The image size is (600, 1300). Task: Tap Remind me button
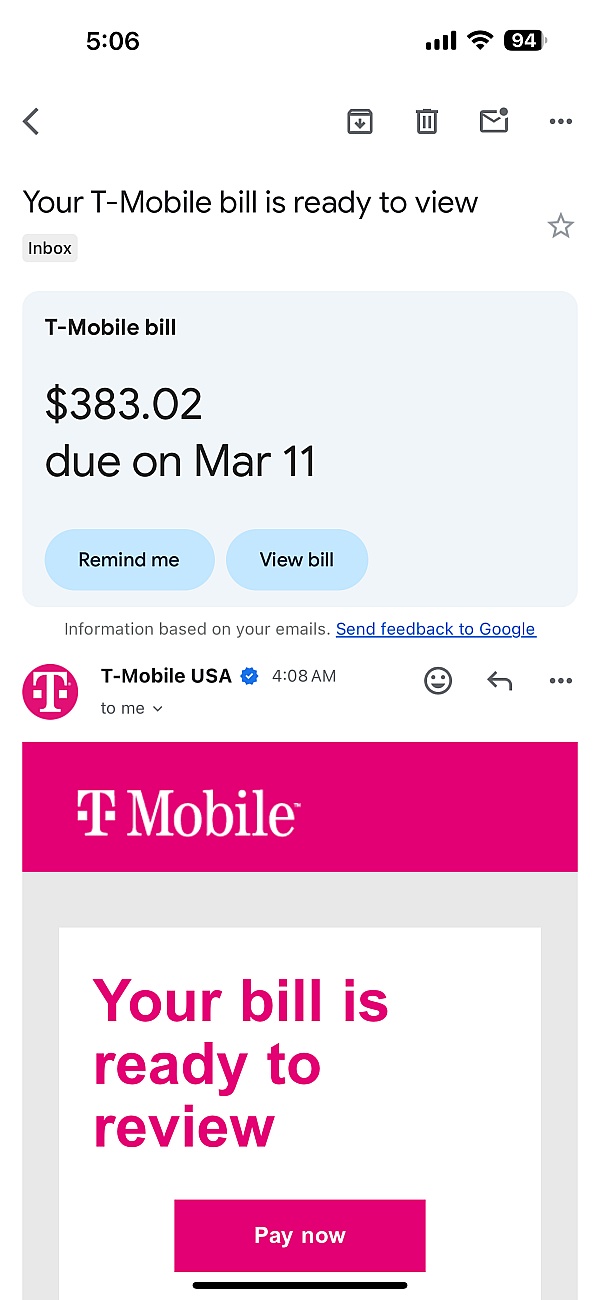(129, 560)
